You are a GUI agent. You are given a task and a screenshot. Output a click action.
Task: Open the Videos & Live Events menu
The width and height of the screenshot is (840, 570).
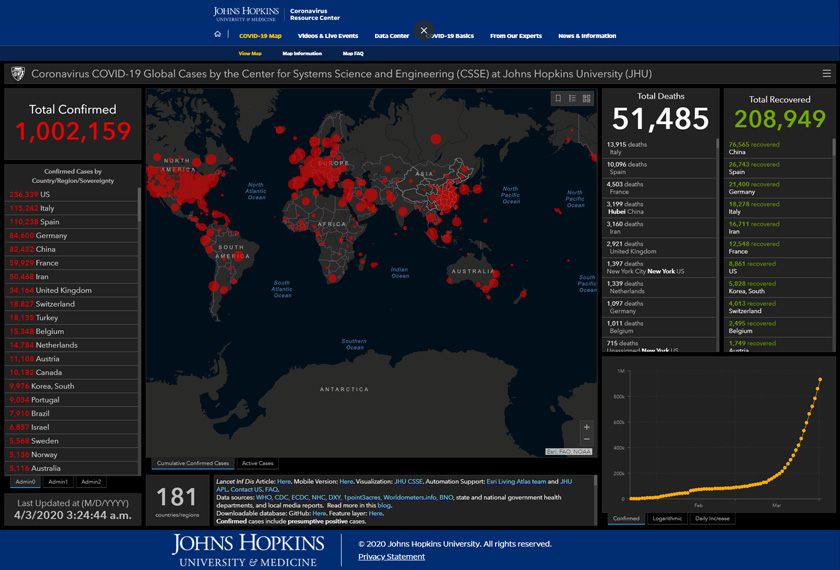[328, 36]
